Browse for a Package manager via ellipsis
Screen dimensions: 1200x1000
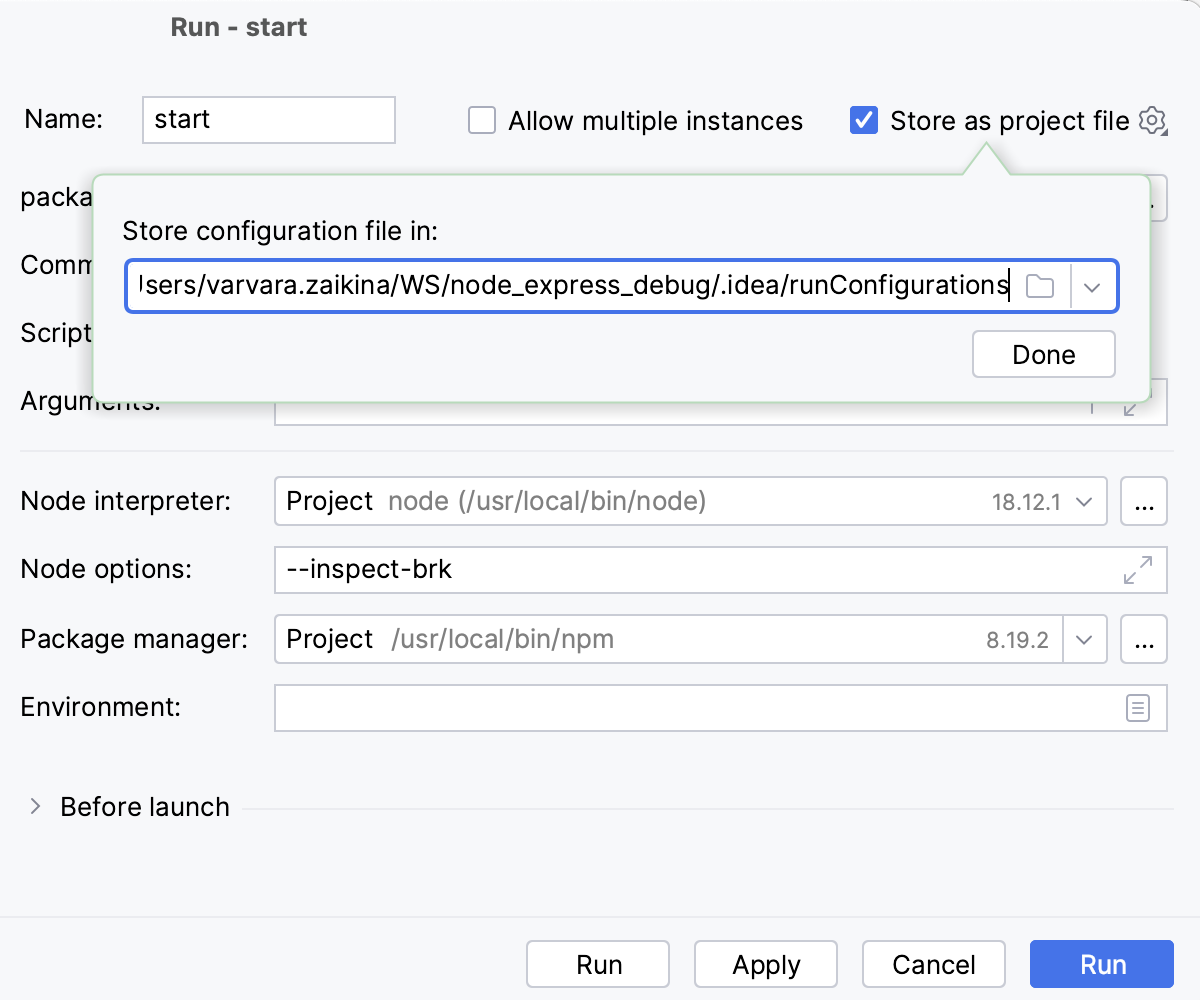tap(1144, 639)
